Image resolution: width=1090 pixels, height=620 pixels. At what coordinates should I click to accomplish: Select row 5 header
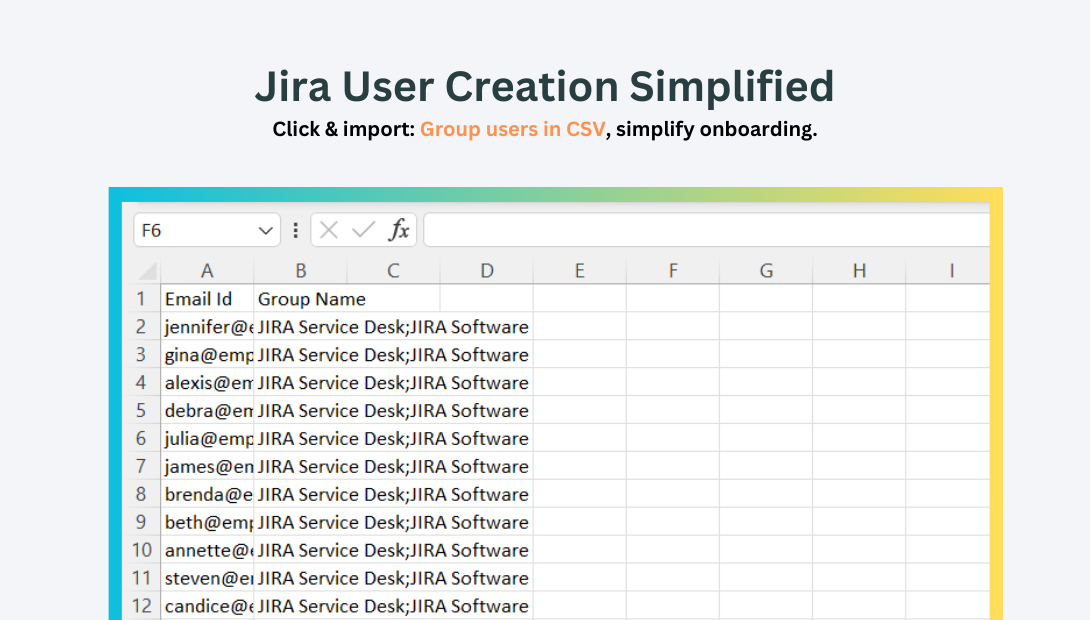(x=142, y=410)
